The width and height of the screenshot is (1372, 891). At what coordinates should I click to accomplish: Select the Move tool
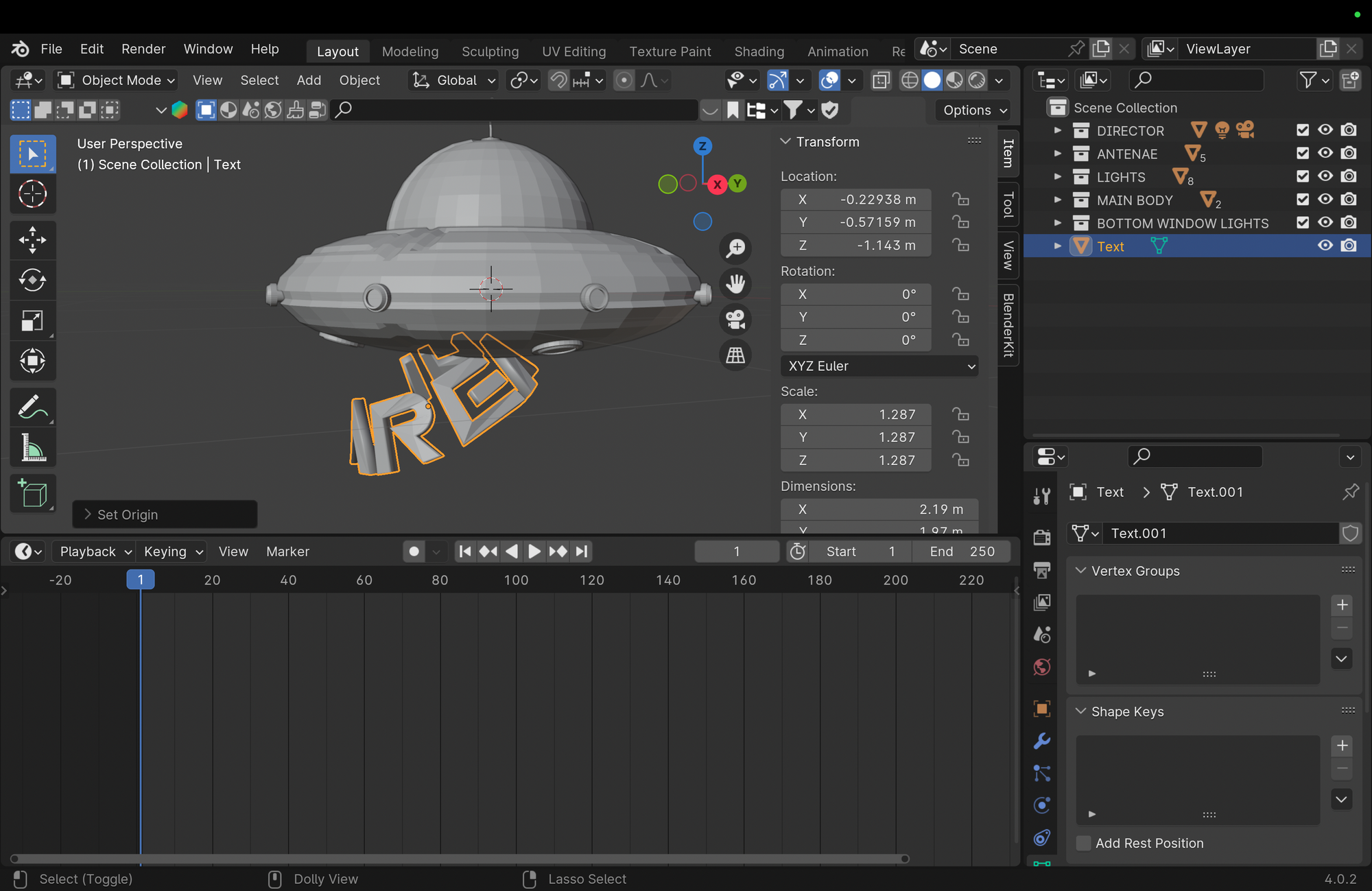point(33,239)
